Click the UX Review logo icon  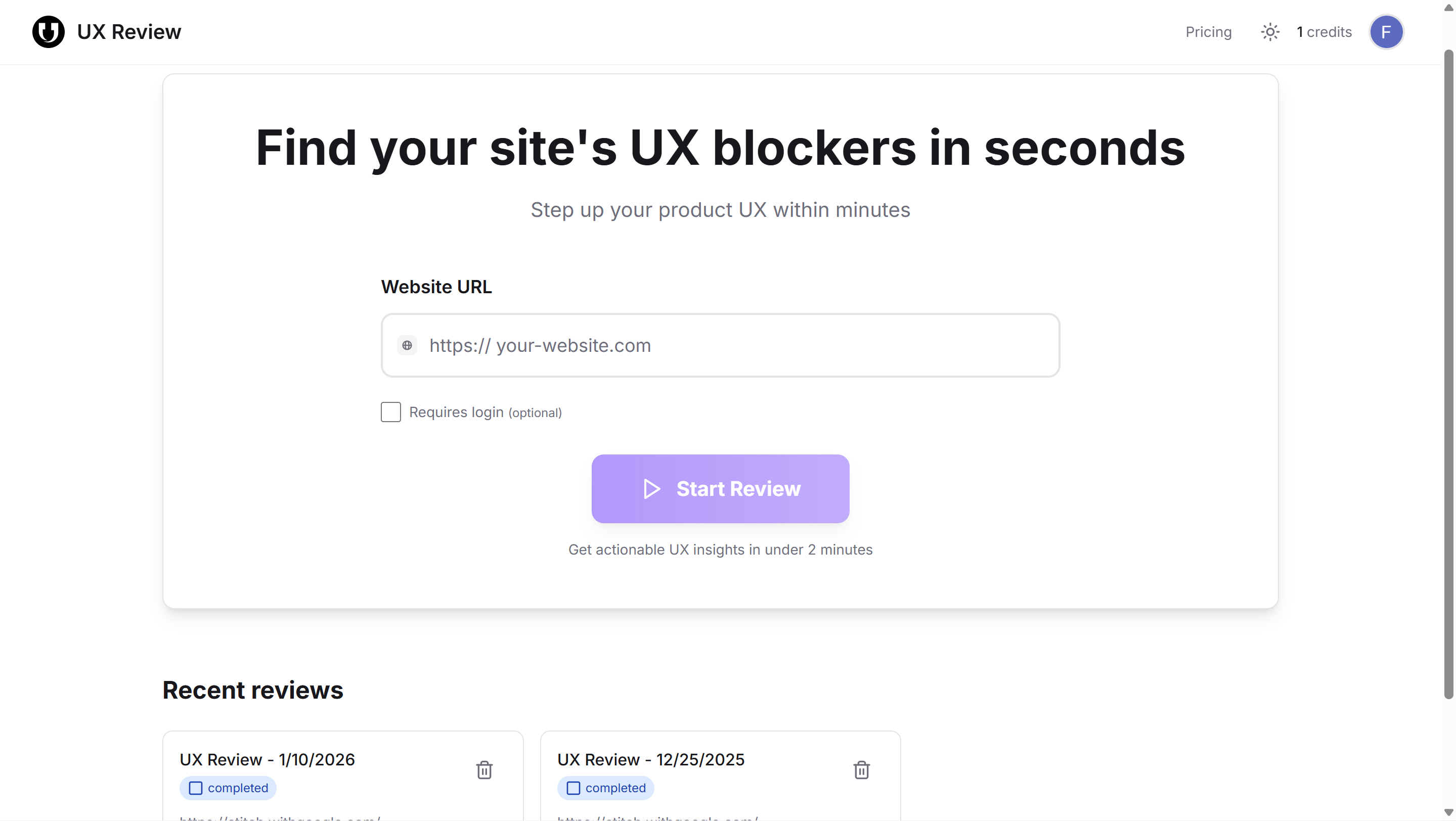click(48, 32)
